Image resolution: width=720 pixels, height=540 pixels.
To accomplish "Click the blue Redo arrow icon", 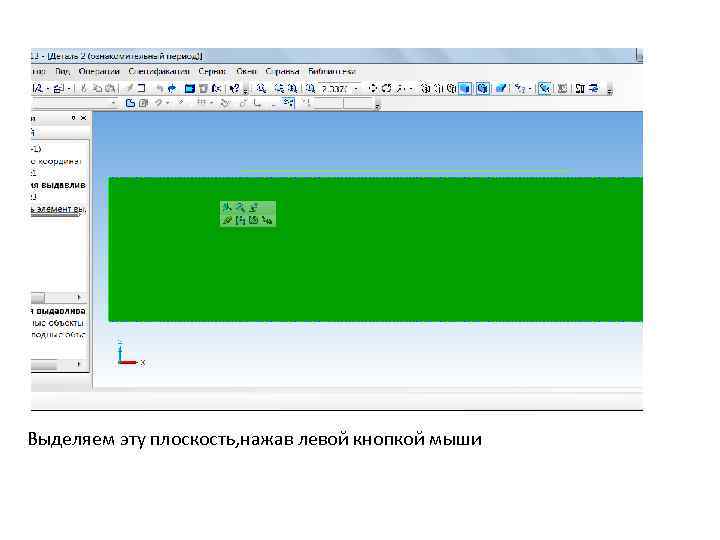I will coord(172,88).
